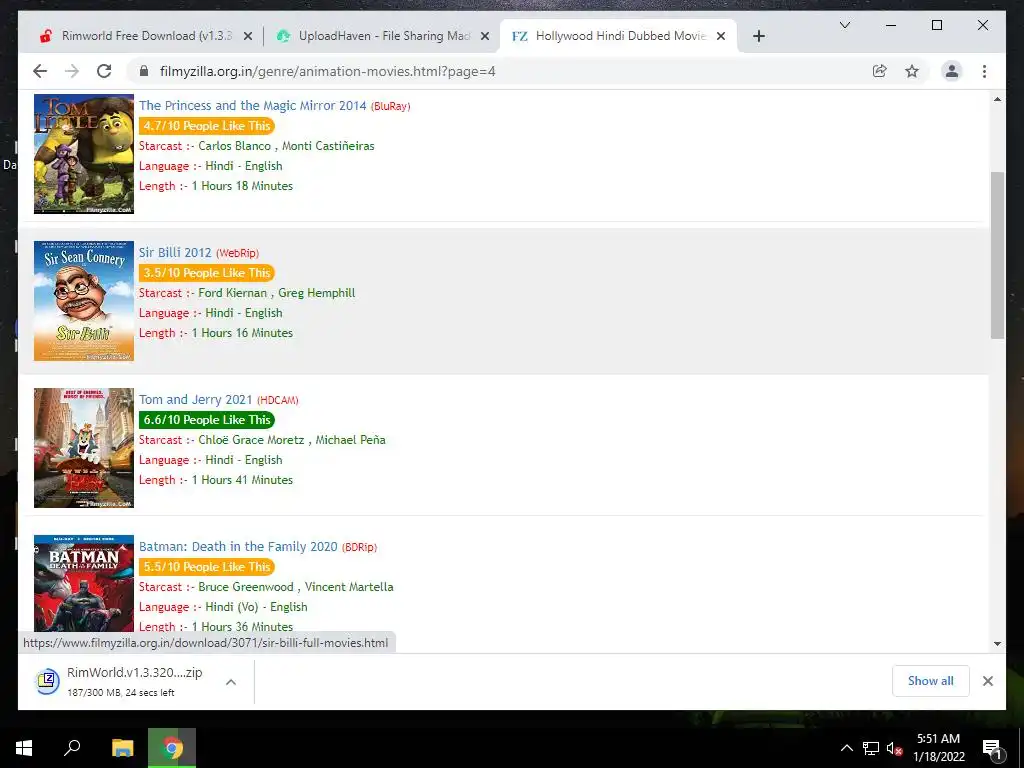Click the scrollbar up arrow
This screenshot has width=1024, height=768.
[x=997, y=99]
